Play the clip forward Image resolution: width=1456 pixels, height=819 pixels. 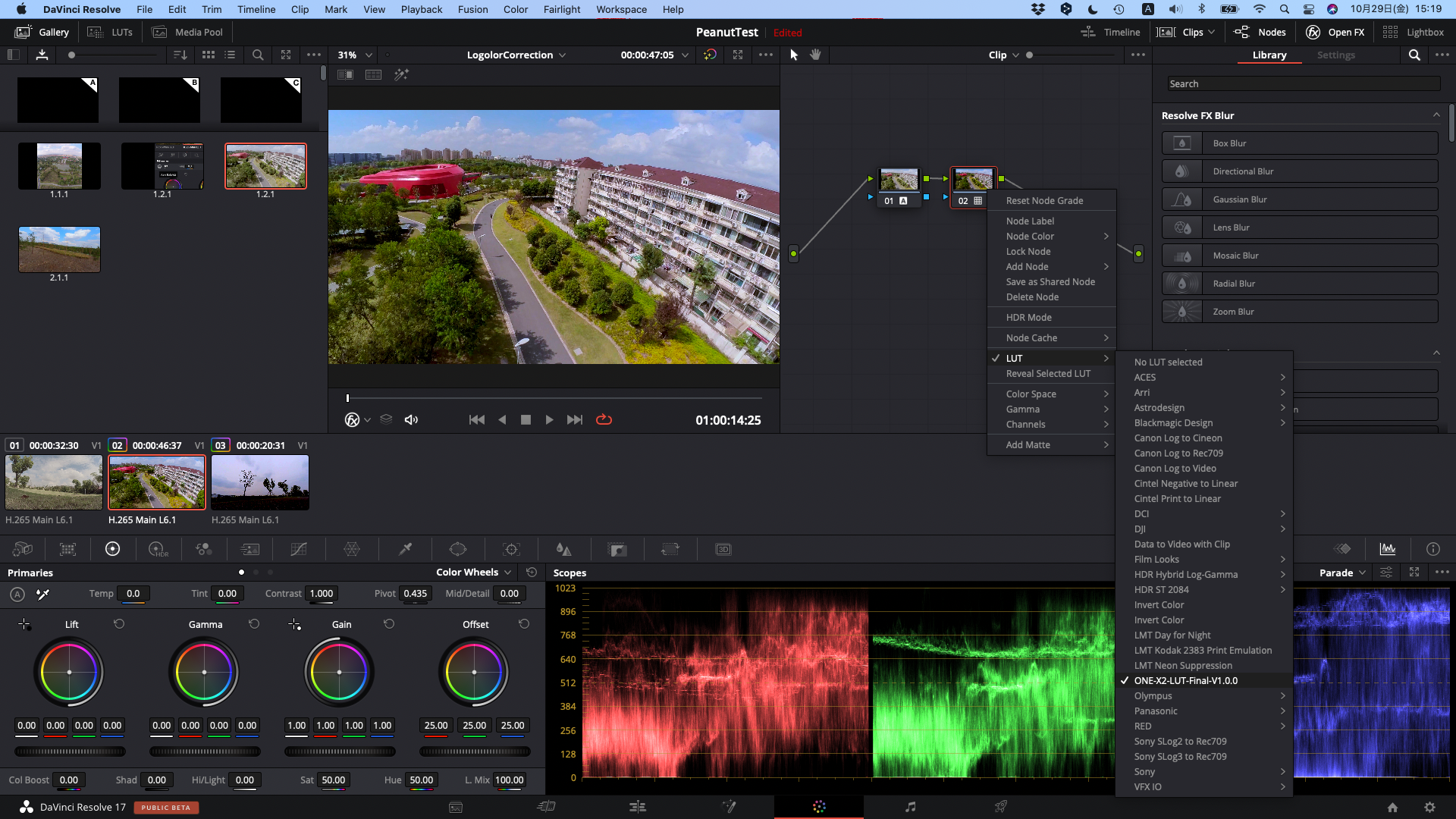549,419
